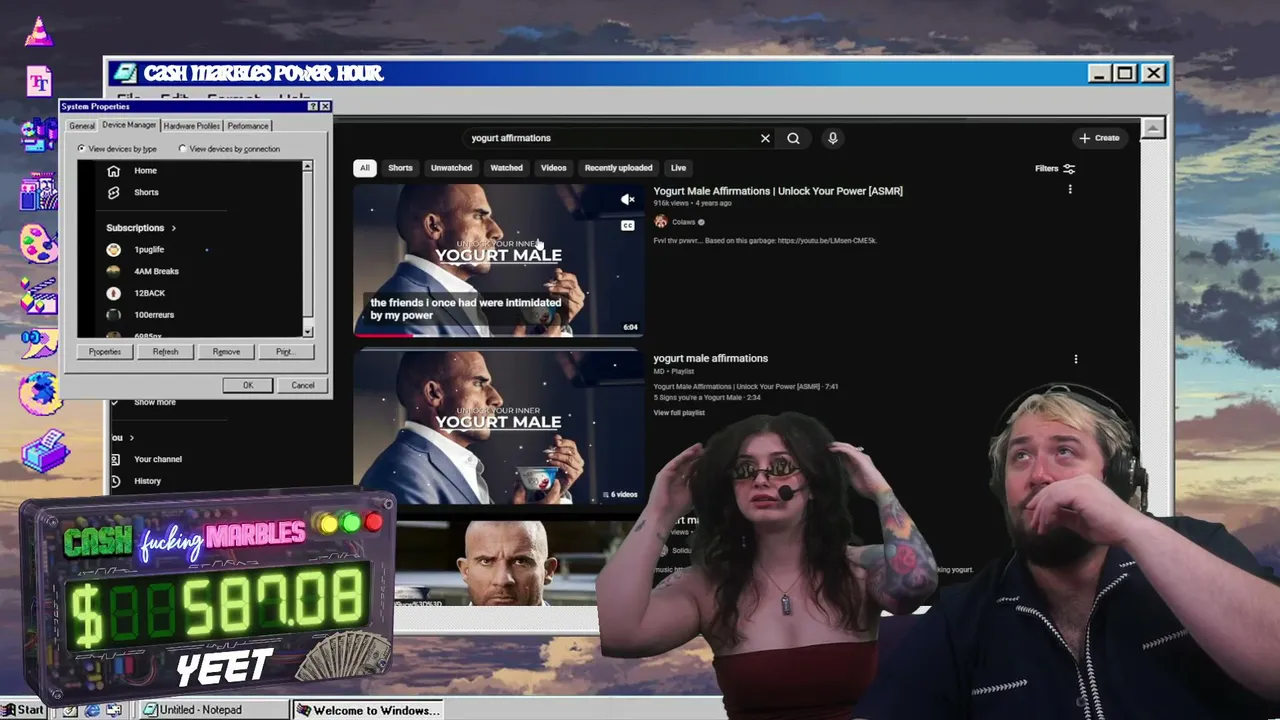Expand Show more in the sidebar
The width and height of the screenshot is (1280, 720).
[154, 402]
